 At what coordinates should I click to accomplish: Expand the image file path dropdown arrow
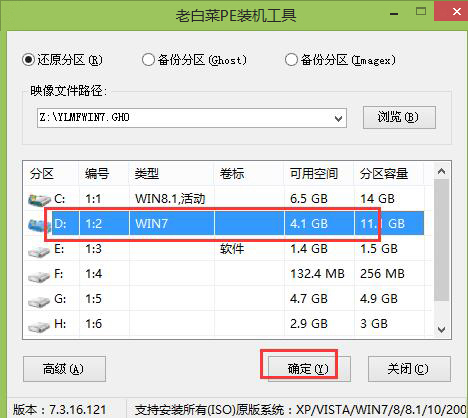pyautogui.click(x=338, y=118)
